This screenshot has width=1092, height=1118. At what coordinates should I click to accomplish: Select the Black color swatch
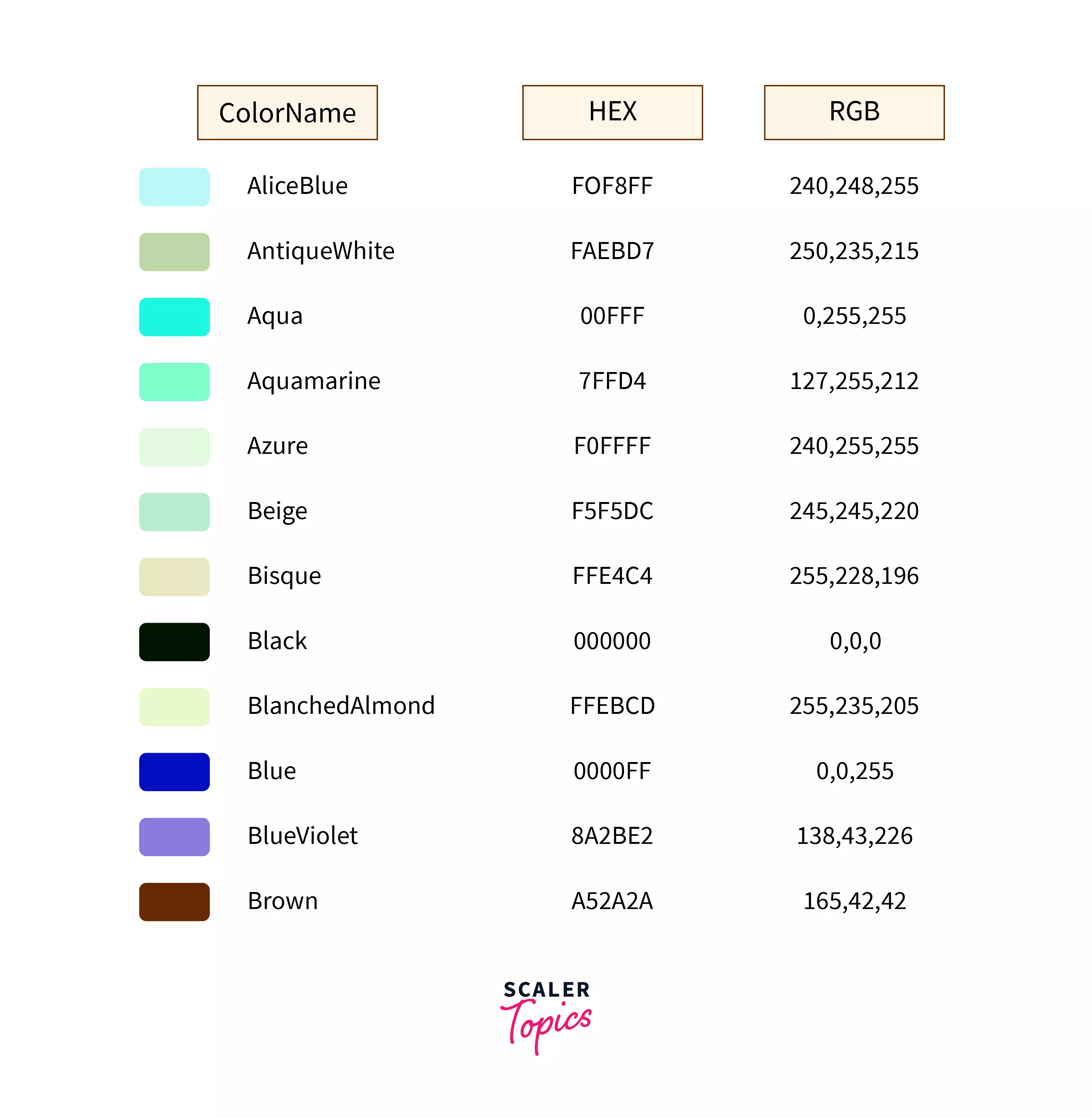[174, 642]
